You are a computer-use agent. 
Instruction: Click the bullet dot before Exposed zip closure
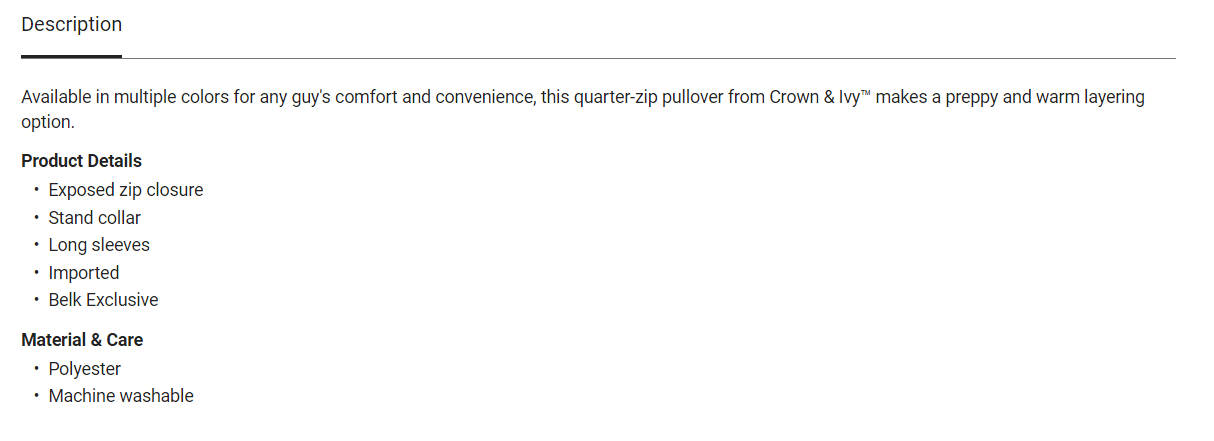37,190
